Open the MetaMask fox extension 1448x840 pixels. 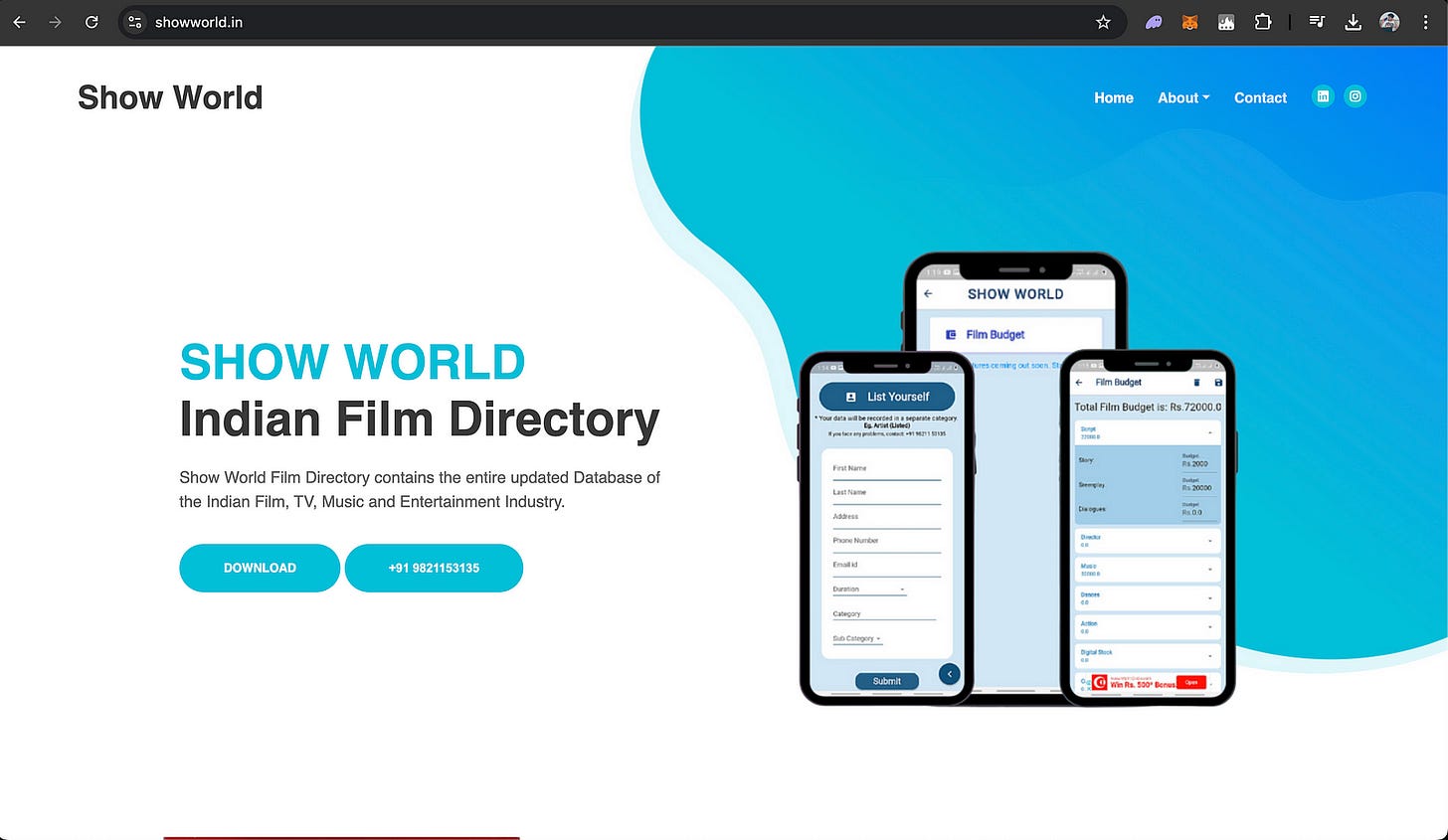[1189, 22]
